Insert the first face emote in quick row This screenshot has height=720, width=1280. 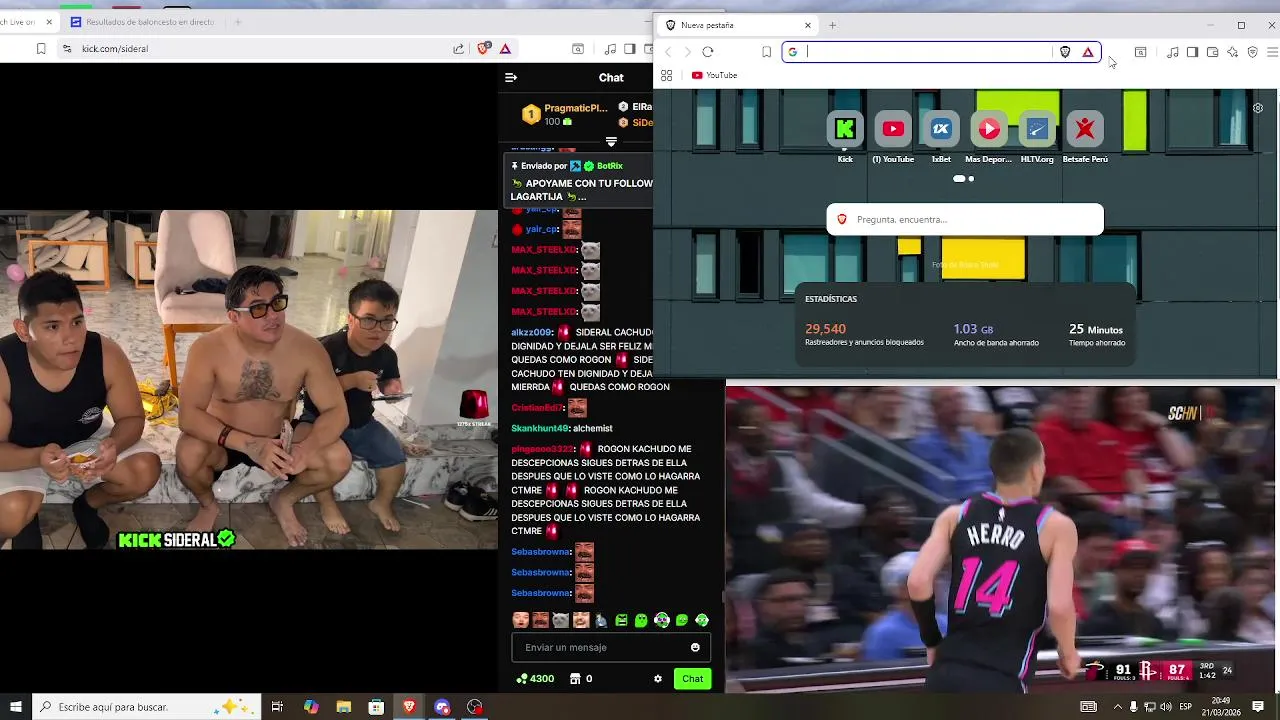tap(520, 620)
